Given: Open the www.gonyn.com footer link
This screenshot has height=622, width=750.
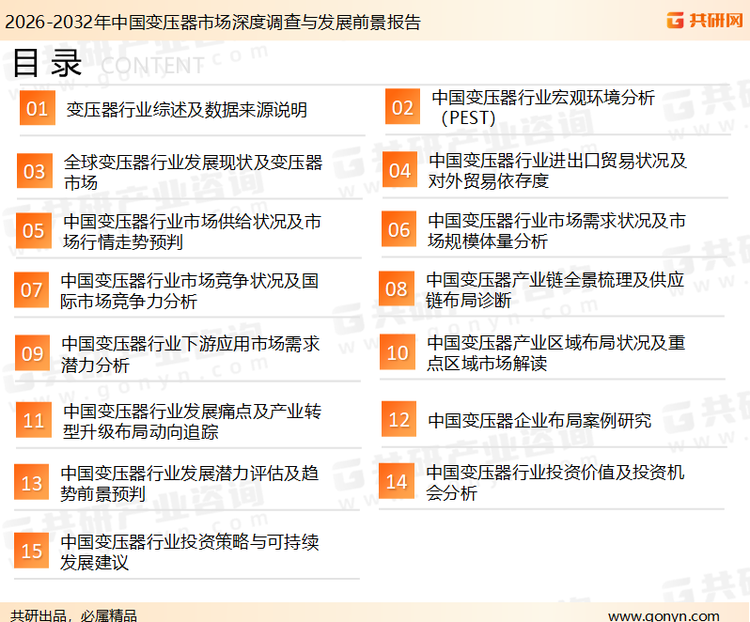Looking at the screenshot, I should 664,616.
